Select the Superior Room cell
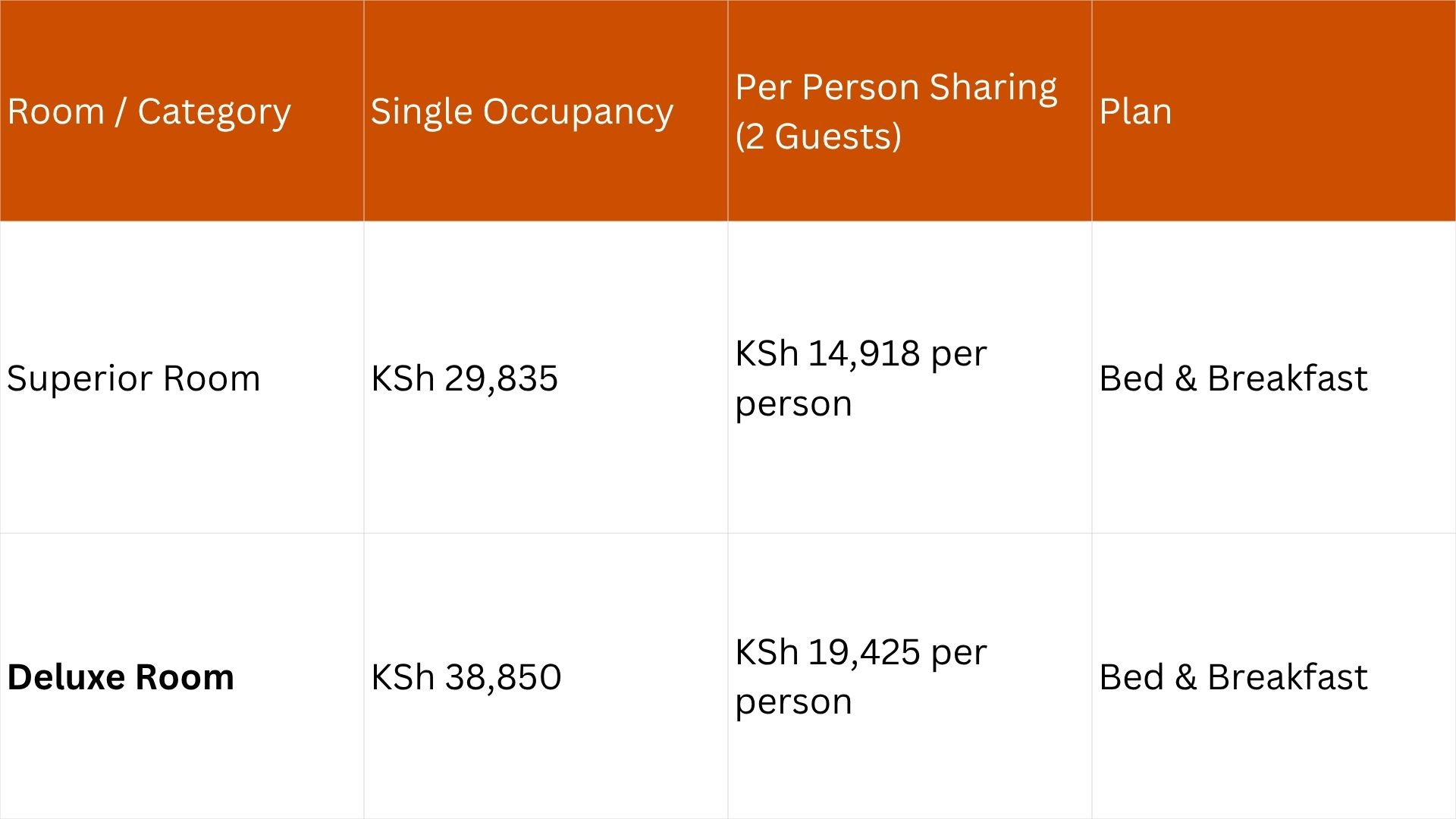The height and width of the screenshot is (819, 1456). click(x=133, y=378)
